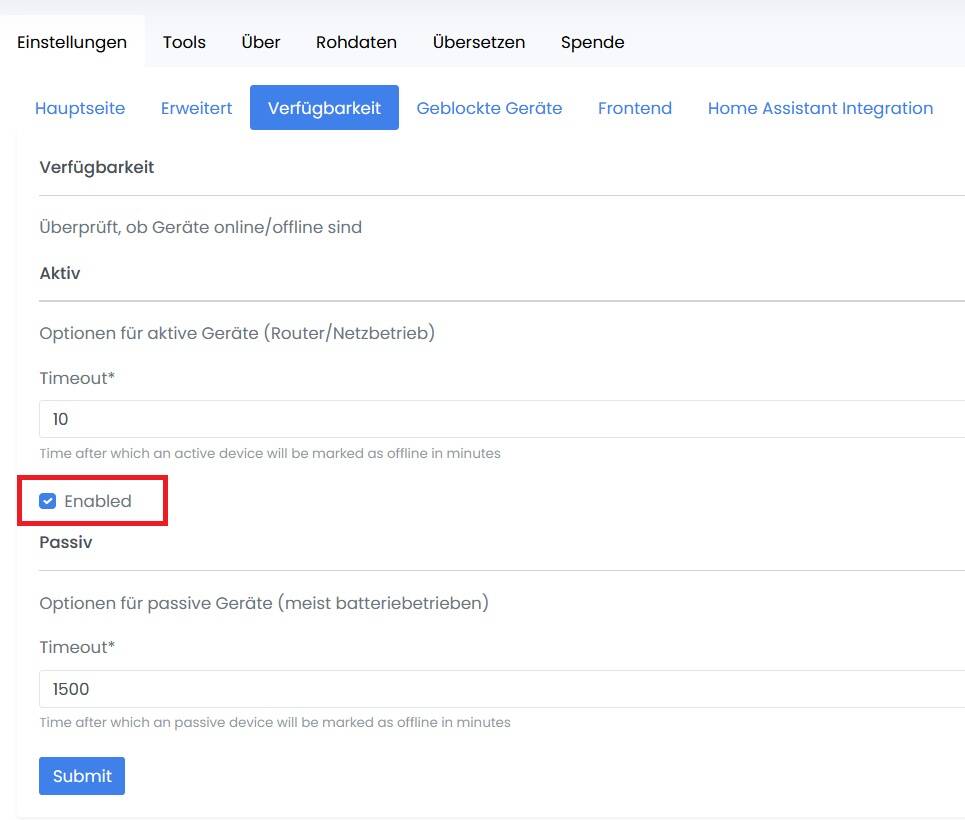The image size is (965, 820).
Task: Click the Timeout label under Aktiv
Action: [x=76, y=378]
